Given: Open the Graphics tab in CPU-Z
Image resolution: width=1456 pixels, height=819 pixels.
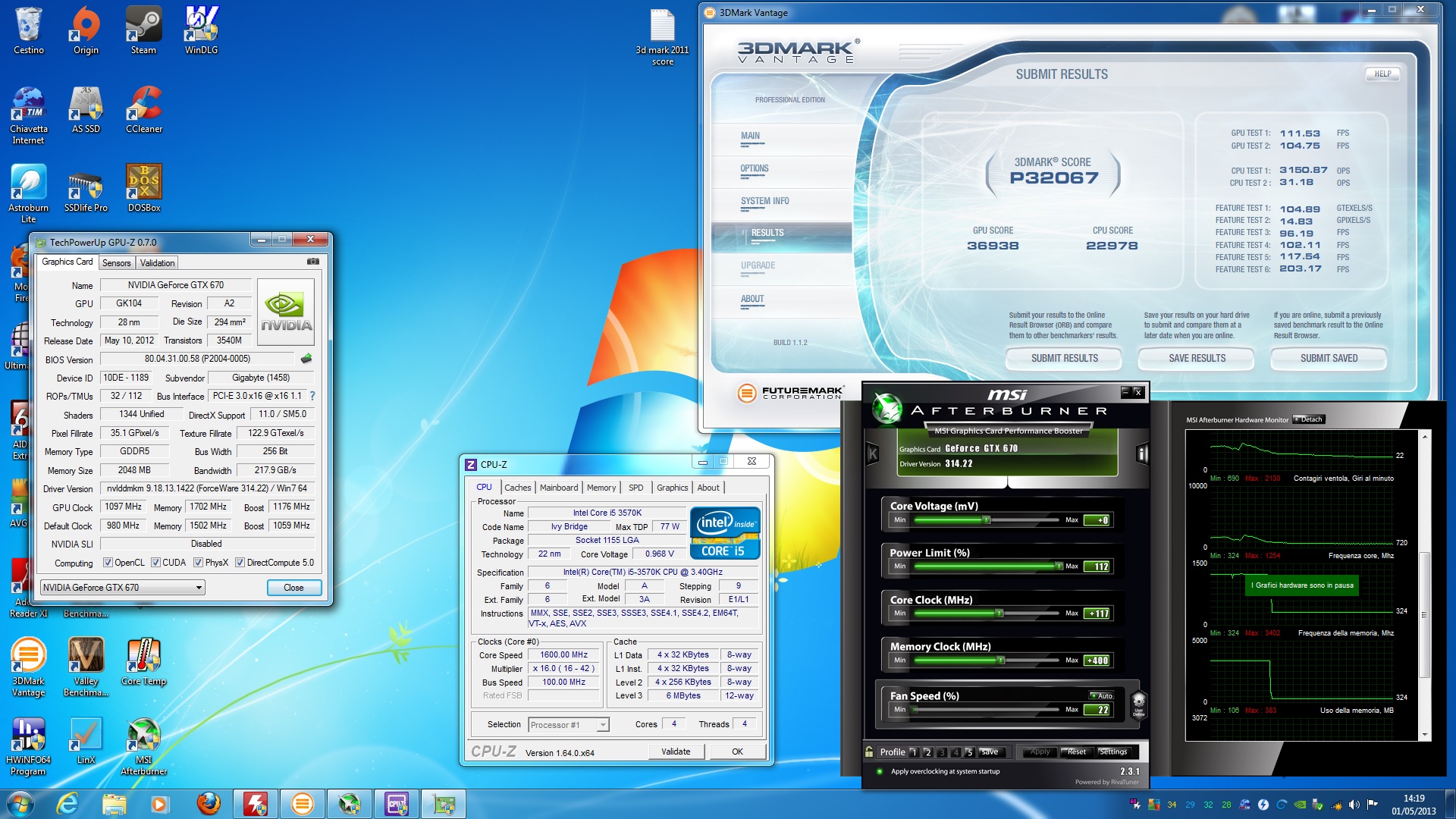Looking at the screenshot, I should click(x=673, y=488).
